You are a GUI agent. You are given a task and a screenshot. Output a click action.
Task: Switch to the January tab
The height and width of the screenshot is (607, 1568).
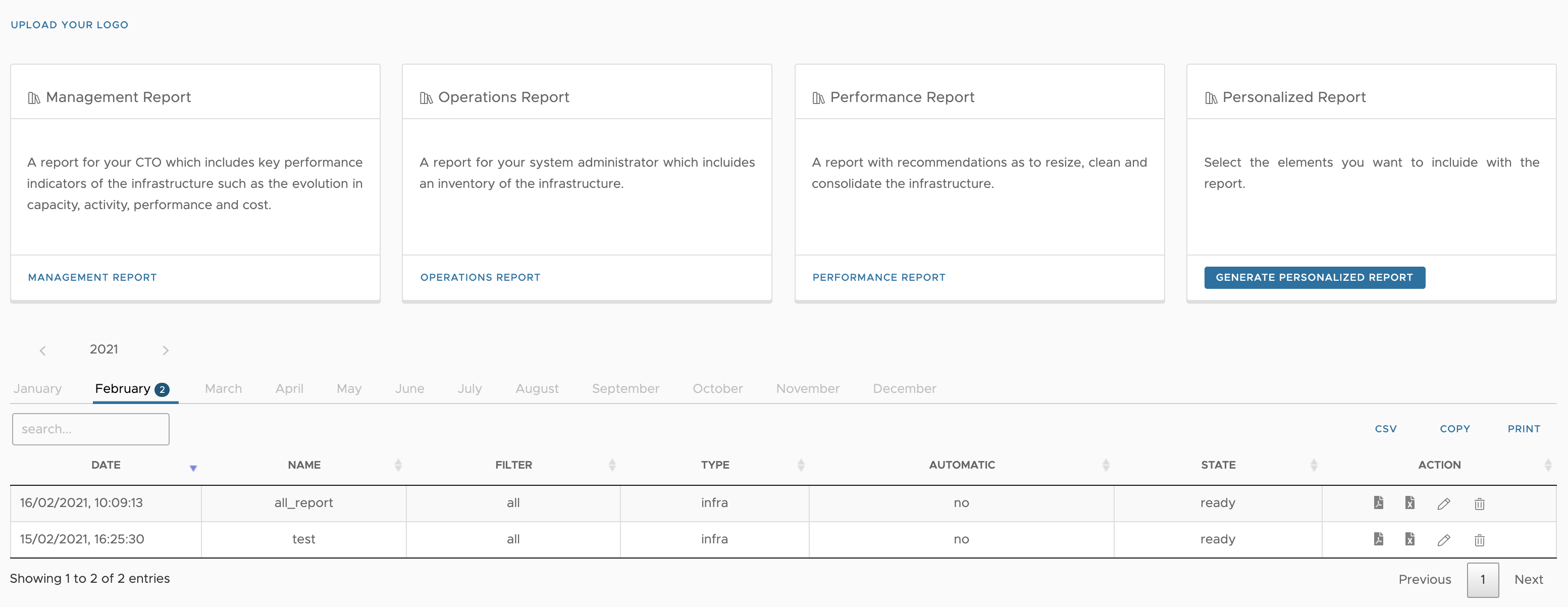coord(38,388)
